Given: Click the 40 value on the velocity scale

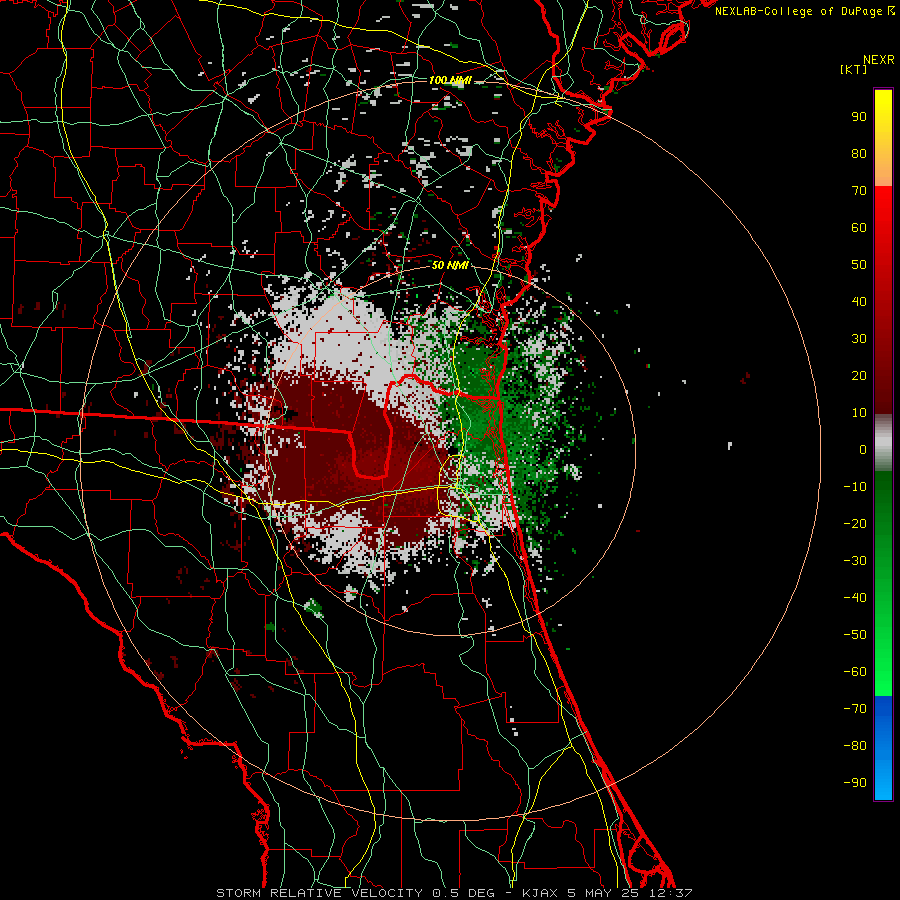Looking at the screenshot, I should 859,302.
